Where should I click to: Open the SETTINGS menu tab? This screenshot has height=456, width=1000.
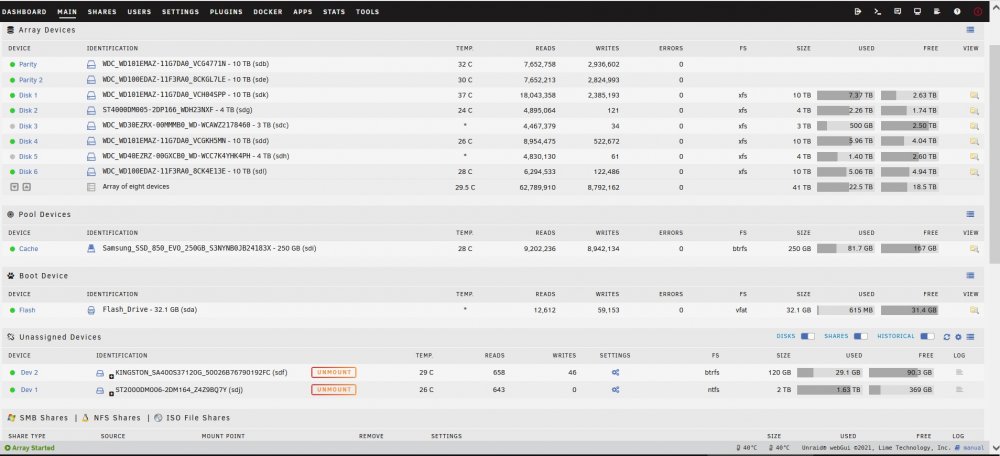[180, 11]
